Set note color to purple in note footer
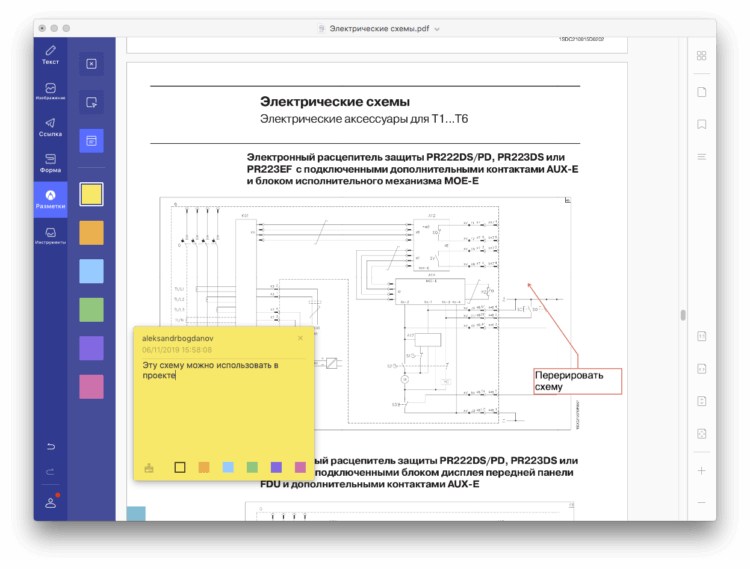750x569 pixels. click(x=276, y=467)
